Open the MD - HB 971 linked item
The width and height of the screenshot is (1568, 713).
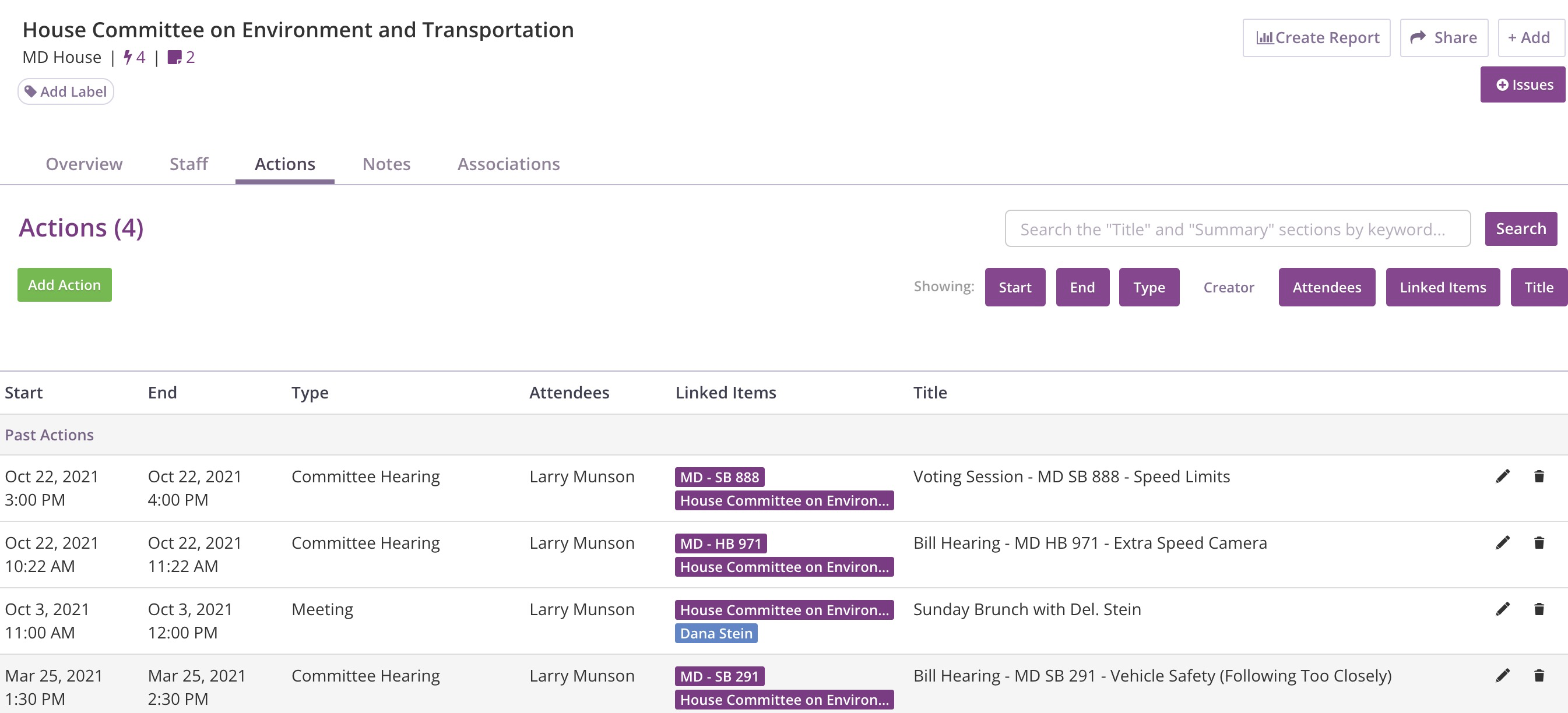pos(720,543)
